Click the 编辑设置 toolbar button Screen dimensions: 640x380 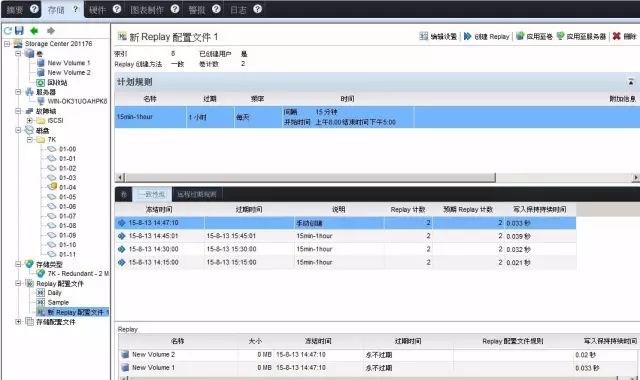(x=438, y=36)
